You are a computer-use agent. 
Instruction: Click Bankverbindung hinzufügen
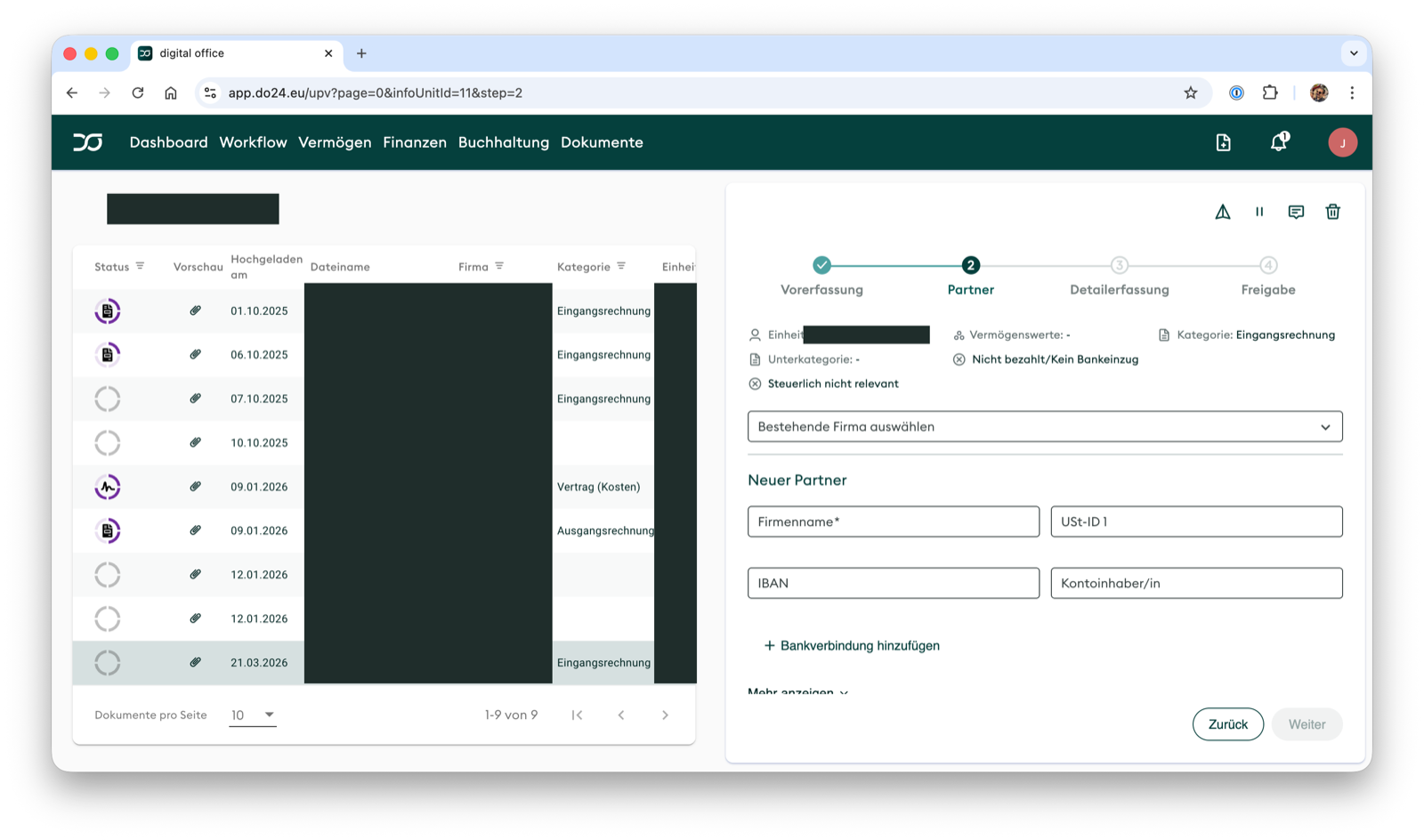click(x=852, y=645)
